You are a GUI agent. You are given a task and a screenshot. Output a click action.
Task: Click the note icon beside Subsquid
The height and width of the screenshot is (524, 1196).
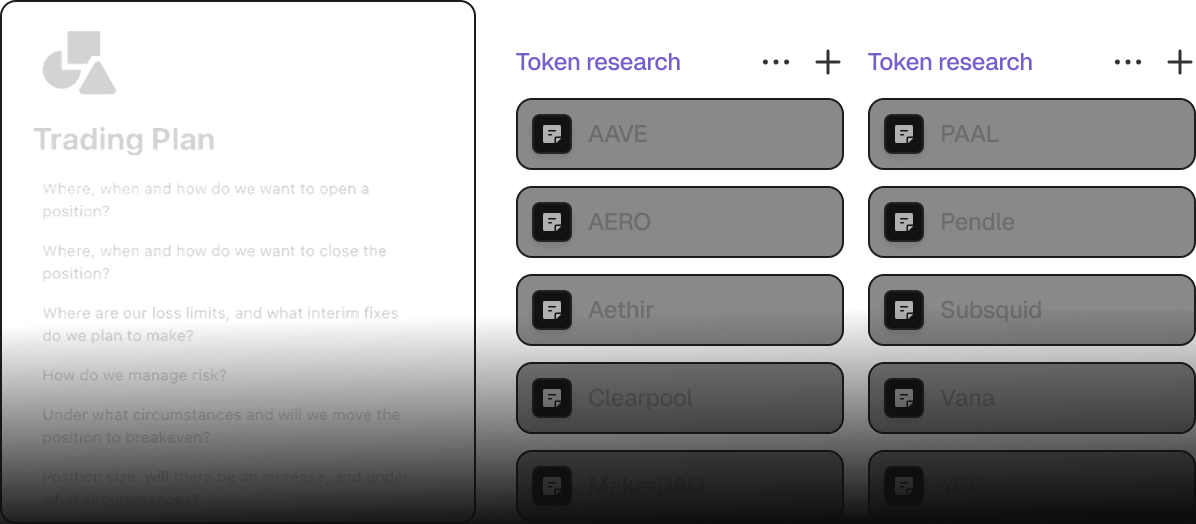[x=904, y=310]
